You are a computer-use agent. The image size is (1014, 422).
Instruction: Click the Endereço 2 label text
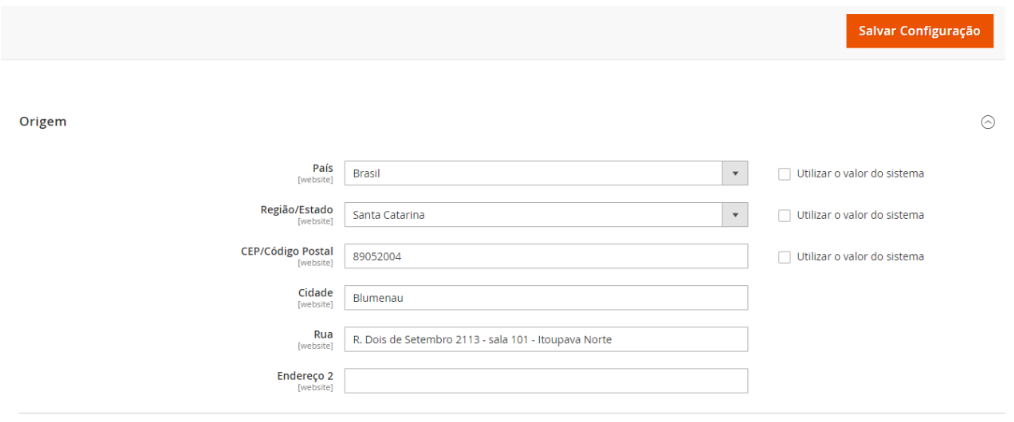pyautogui.click(x=304, y=376)
